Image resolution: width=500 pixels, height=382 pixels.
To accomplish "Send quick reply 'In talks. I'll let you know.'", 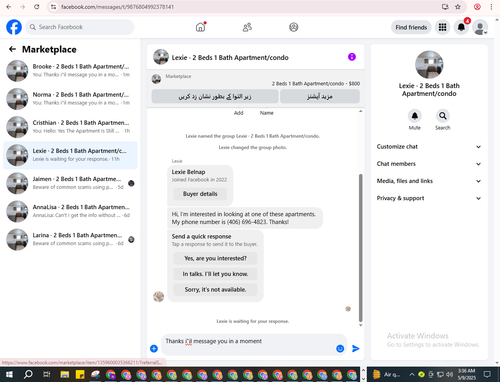I will click(x=215, y=274).
